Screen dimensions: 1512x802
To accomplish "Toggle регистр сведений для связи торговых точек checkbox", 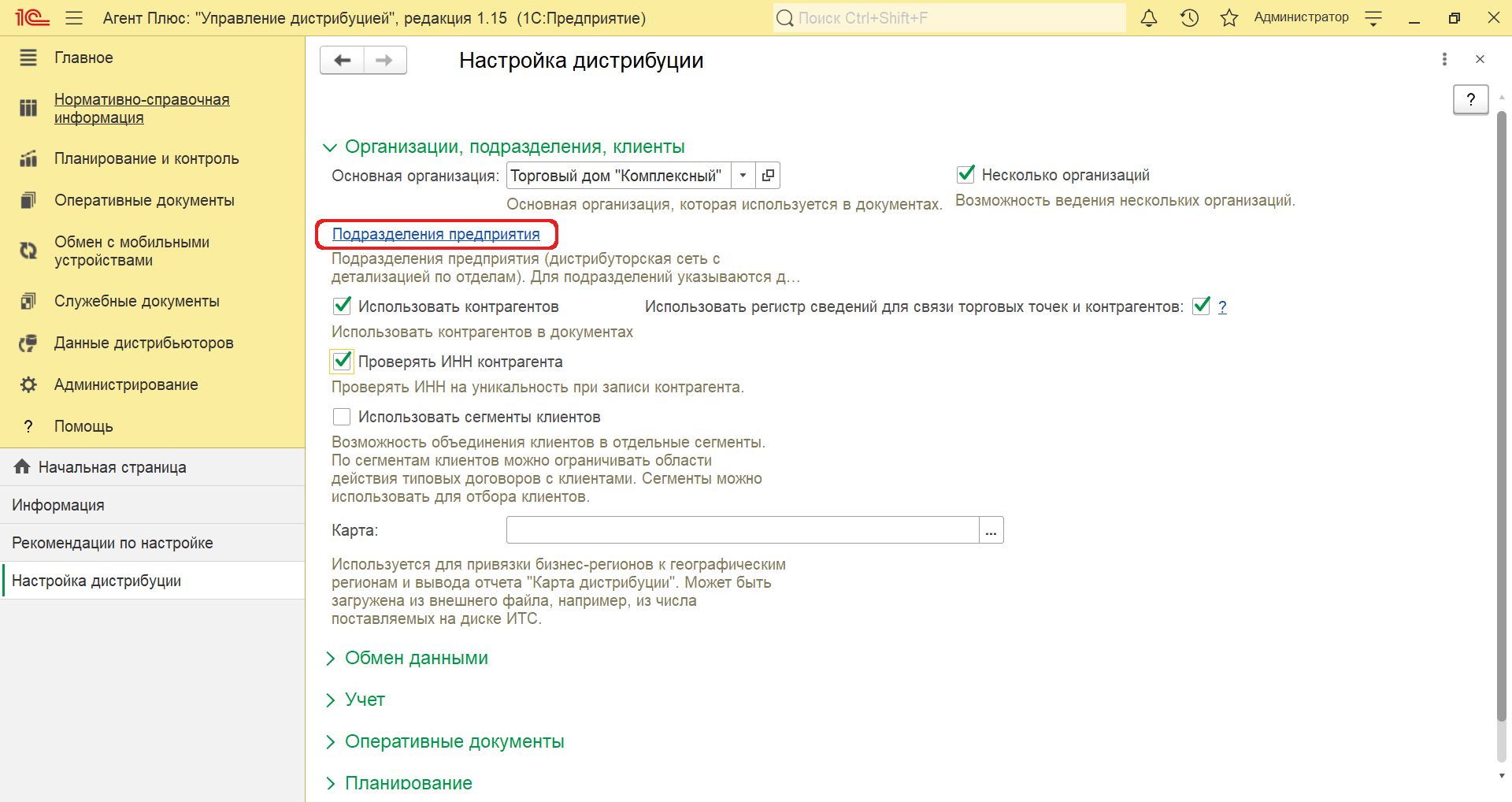I will click(x=1201, y=306).
